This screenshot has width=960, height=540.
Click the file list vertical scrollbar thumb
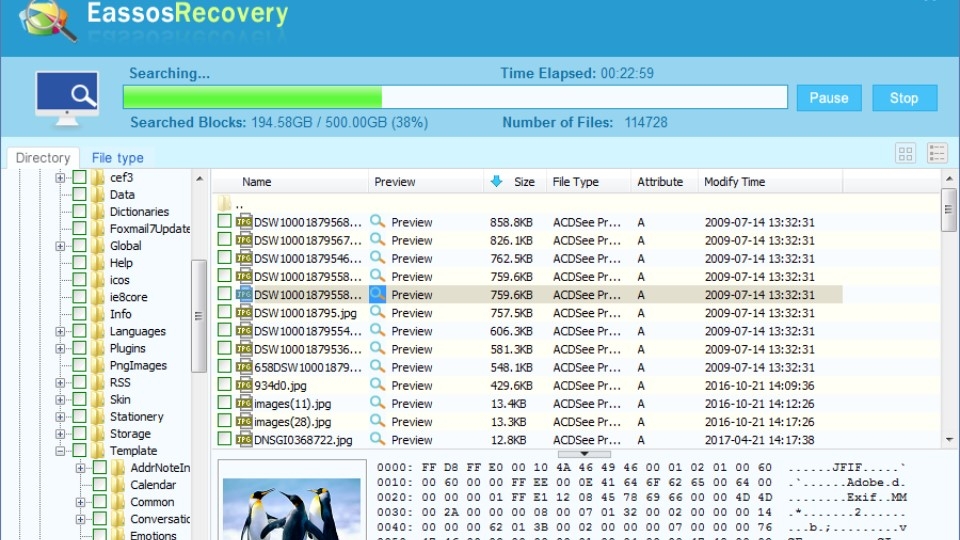pos(948,209)
